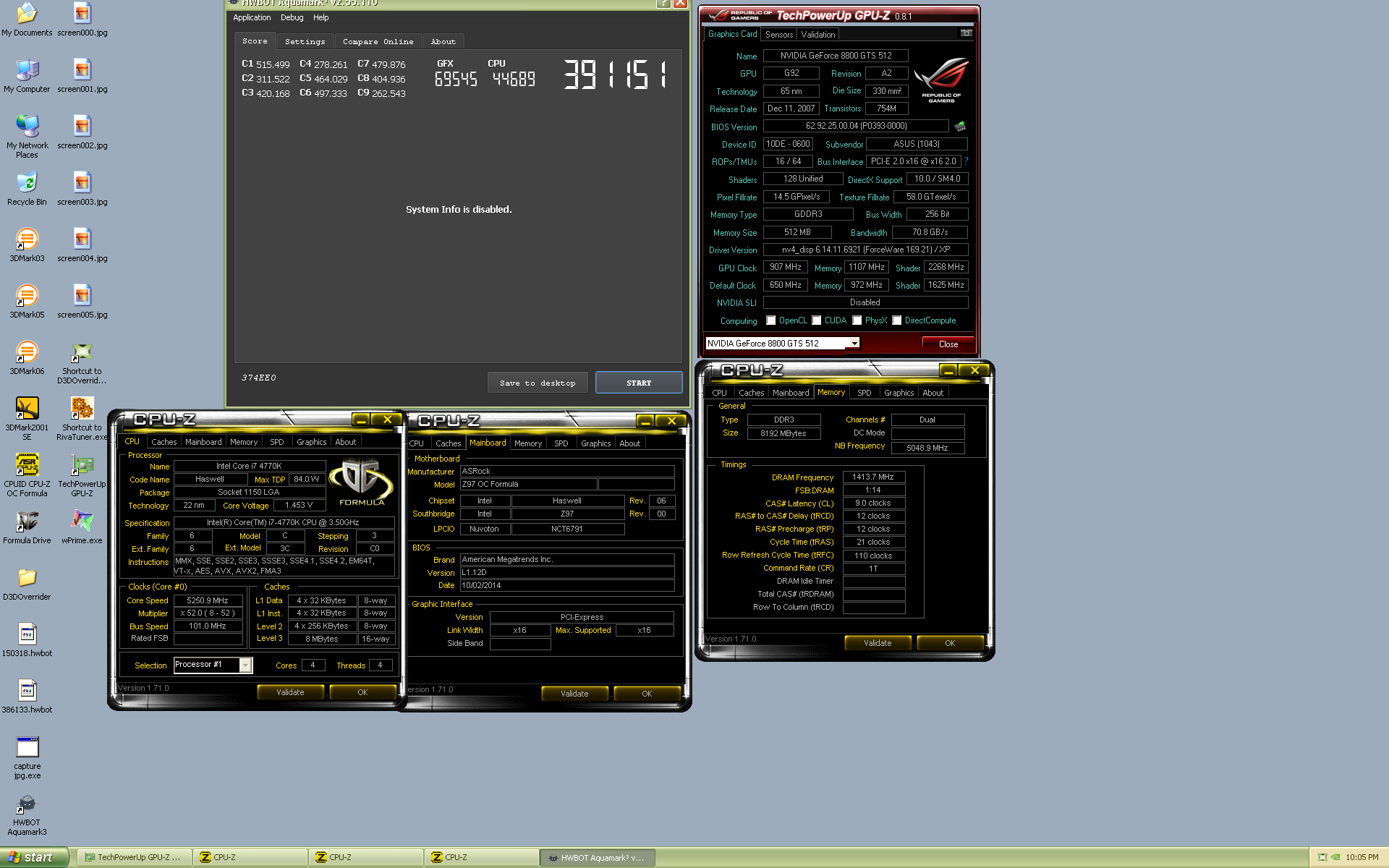
Task: Open My Computer desktop icon
Action: tap(27, 76)
